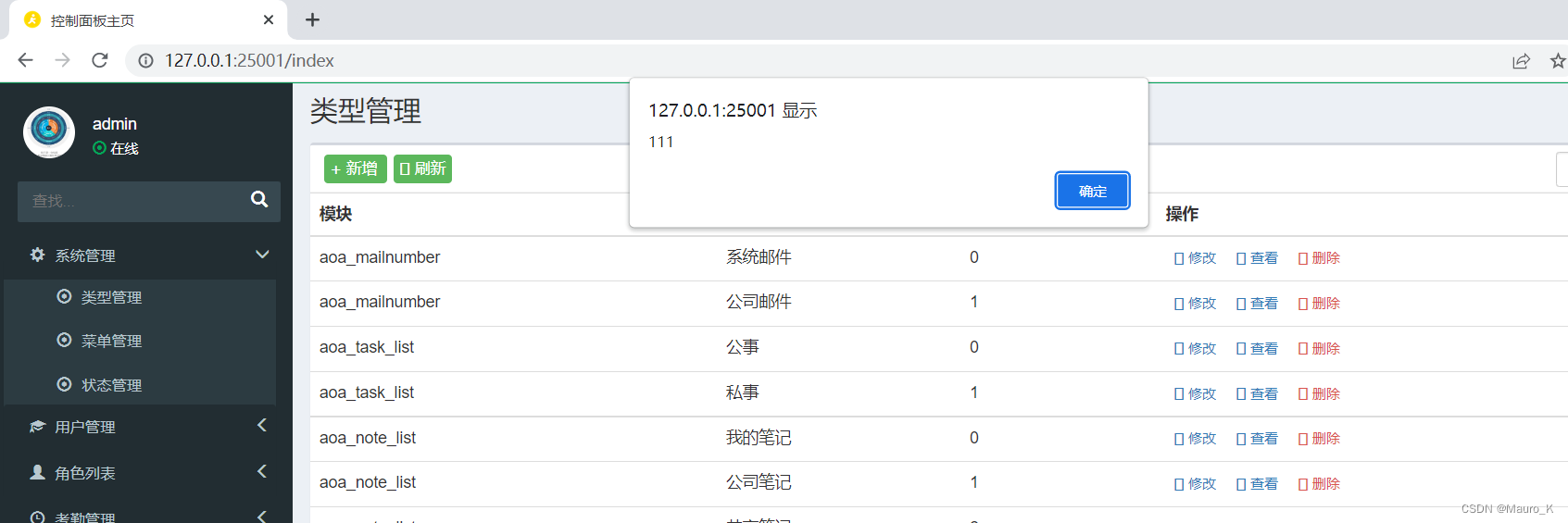Click the 在线 online status indicator
This screenshot has width=1568, height=523.
[116, 148]
